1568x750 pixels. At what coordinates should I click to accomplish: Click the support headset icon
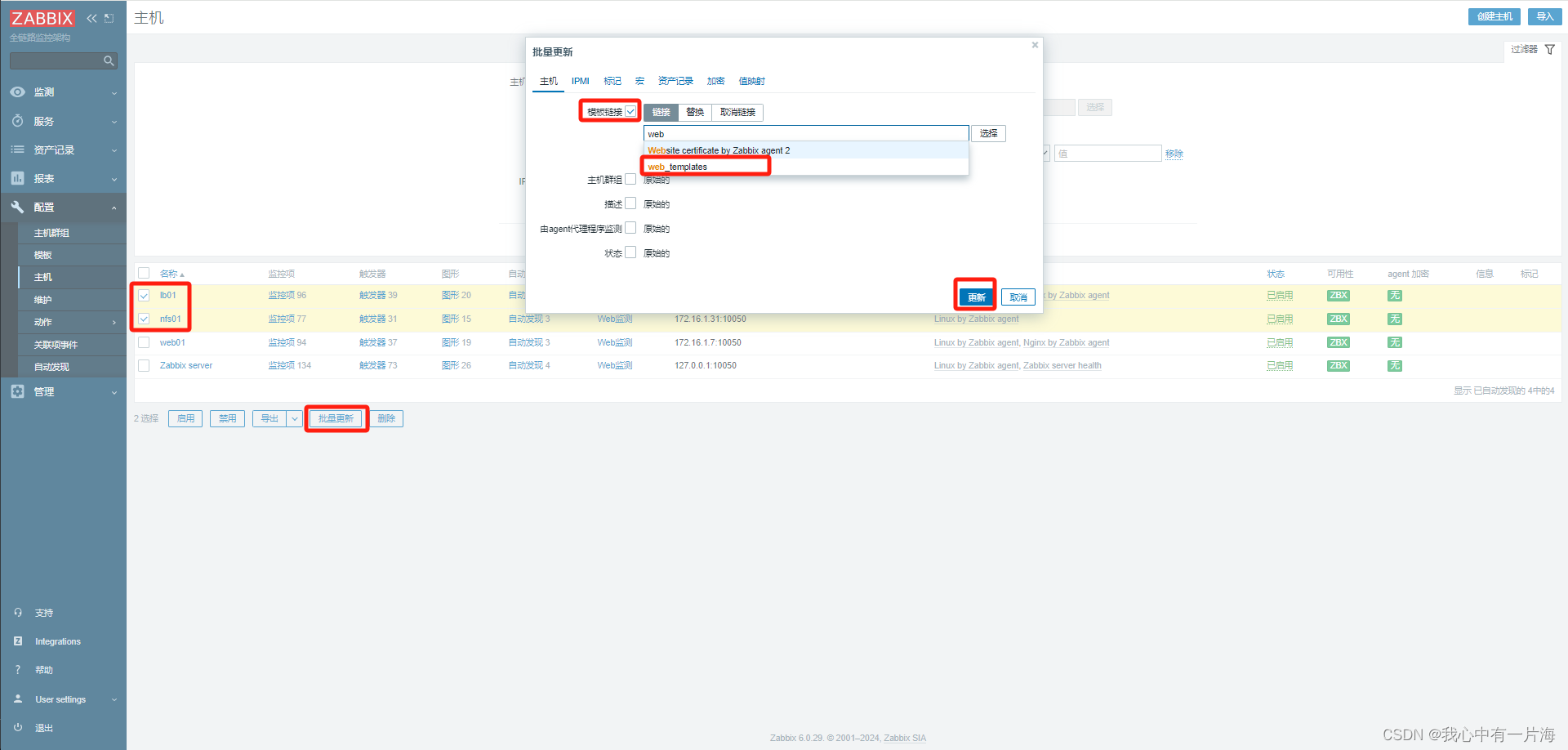pos(18,612)
